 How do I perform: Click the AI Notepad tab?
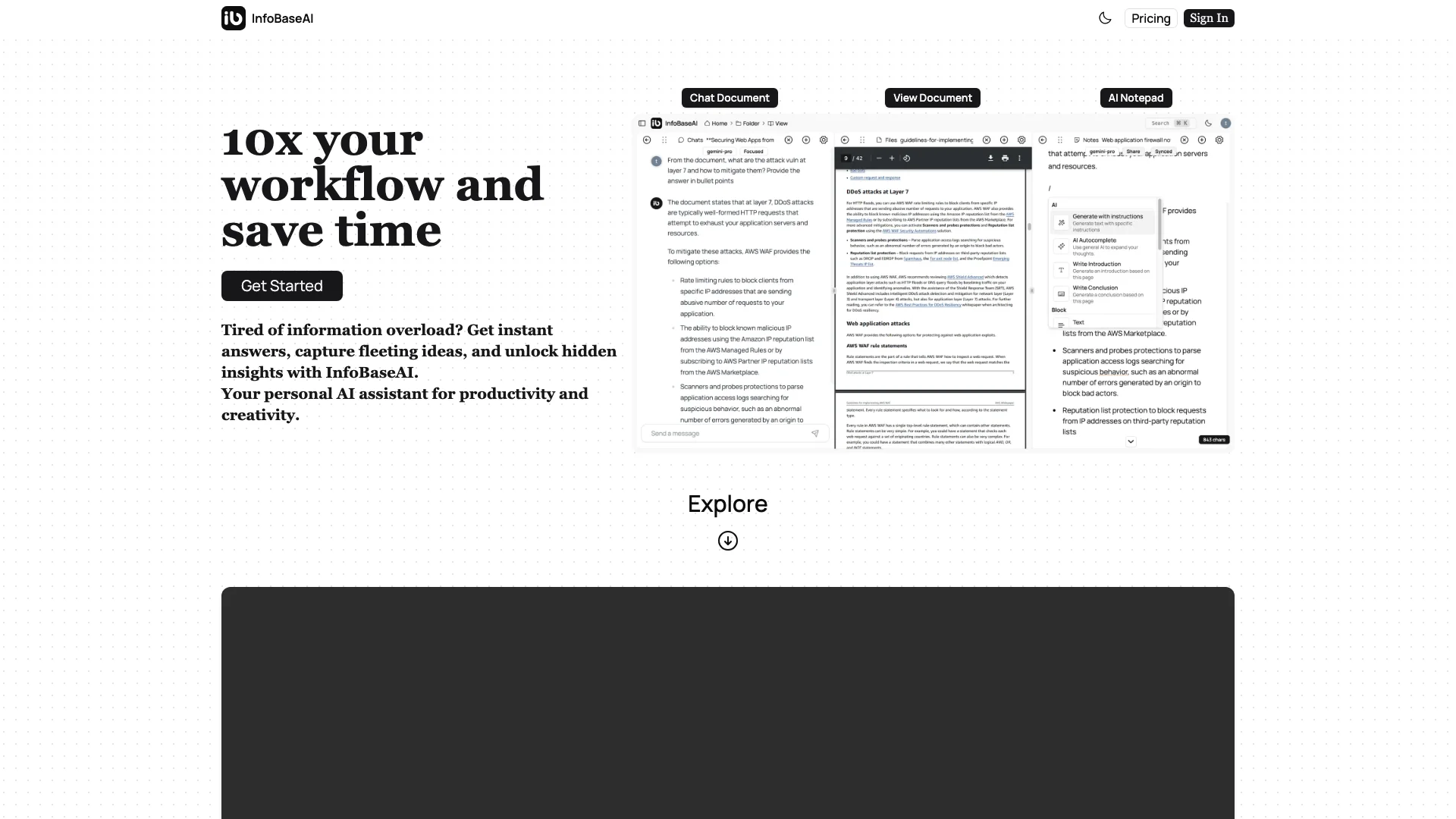[x=1136, y=97]
